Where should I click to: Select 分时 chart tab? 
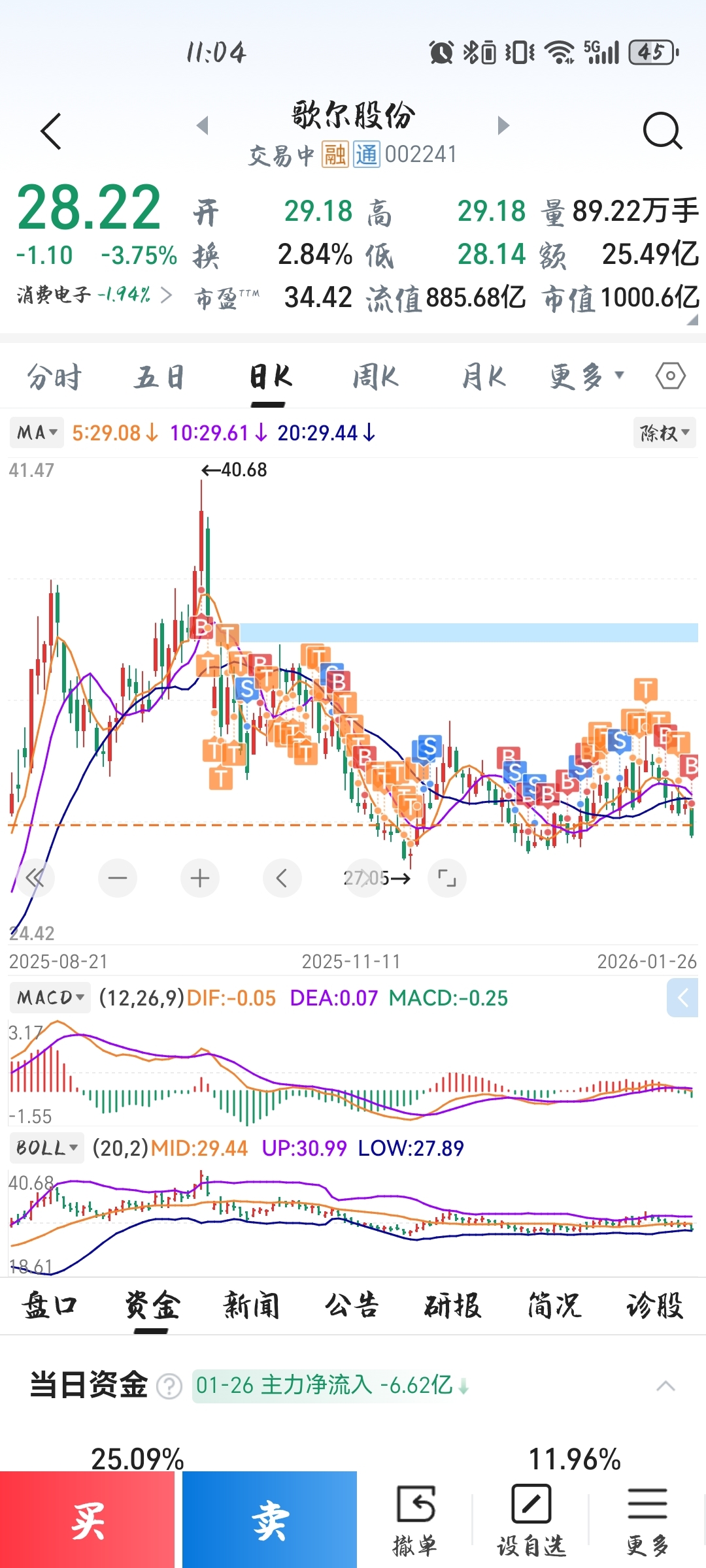(x=54, y=377)
